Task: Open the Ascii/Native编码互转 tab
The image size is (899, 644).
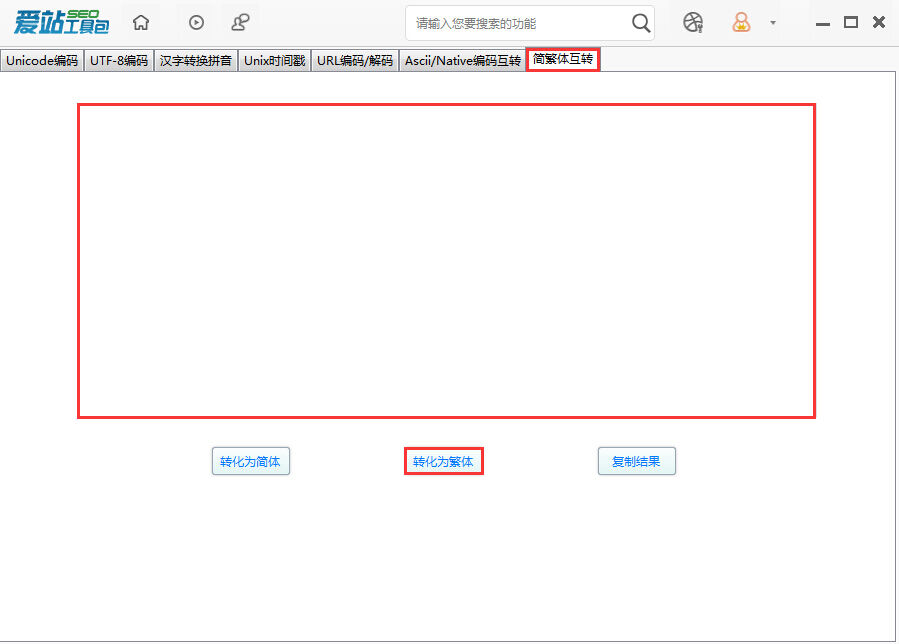Action: tap(462, 61)
